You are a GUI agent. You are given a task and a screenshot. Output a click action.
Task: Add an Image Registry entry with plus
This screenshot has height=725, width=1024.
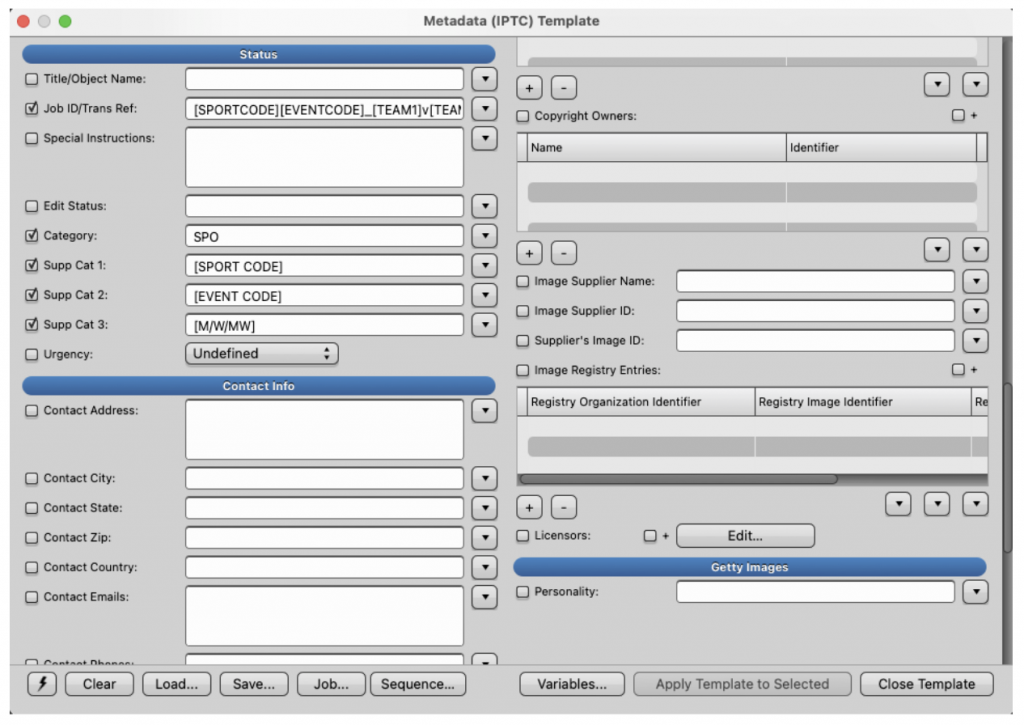pyautogui.click(x=529, y=507)
